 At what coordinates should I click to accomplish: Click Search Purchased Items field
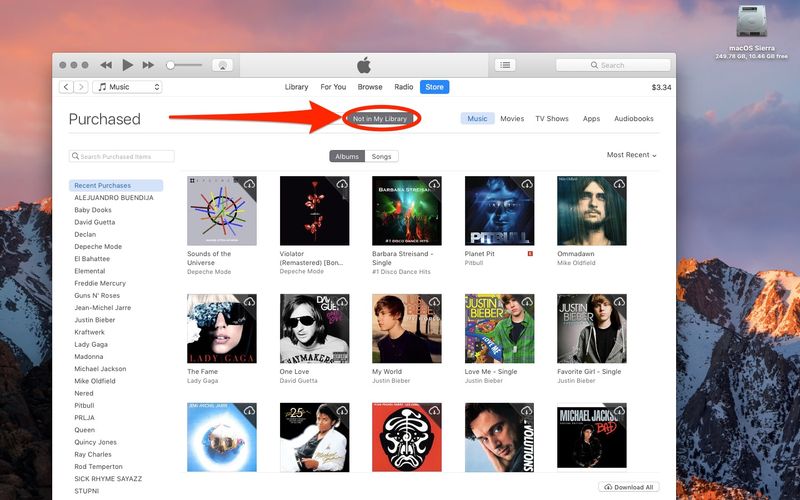coord(121,156)
